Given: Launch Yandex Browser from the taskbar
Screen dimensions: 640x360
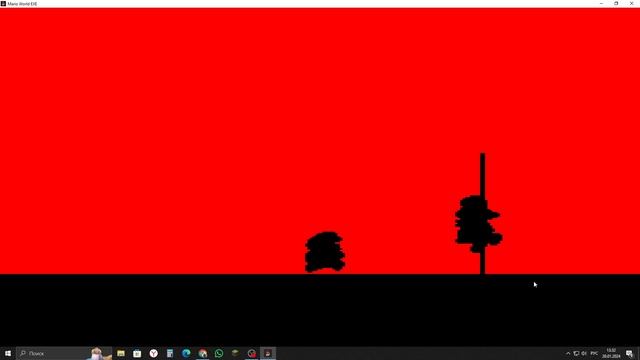Looking at the screenshot, I should coord(153,353).
